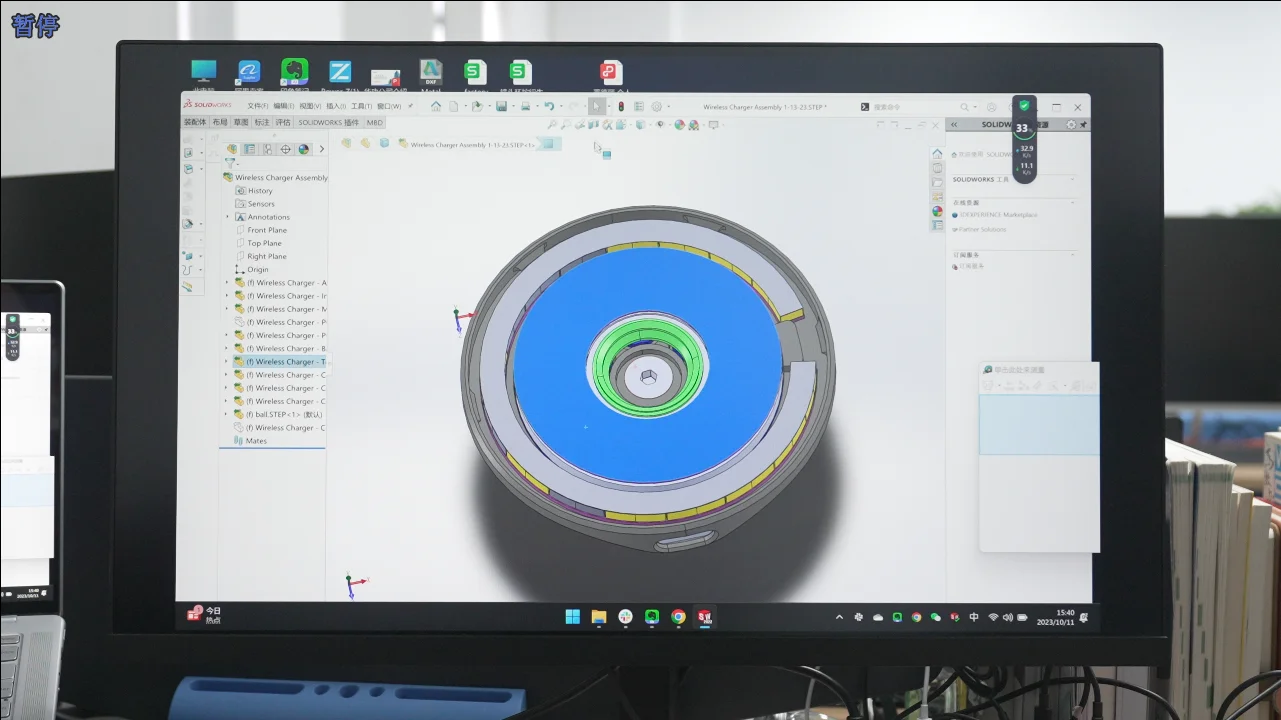
Task: Pin the SOLIDWORKS Resources task pane
Action: tap(1083, 125)
